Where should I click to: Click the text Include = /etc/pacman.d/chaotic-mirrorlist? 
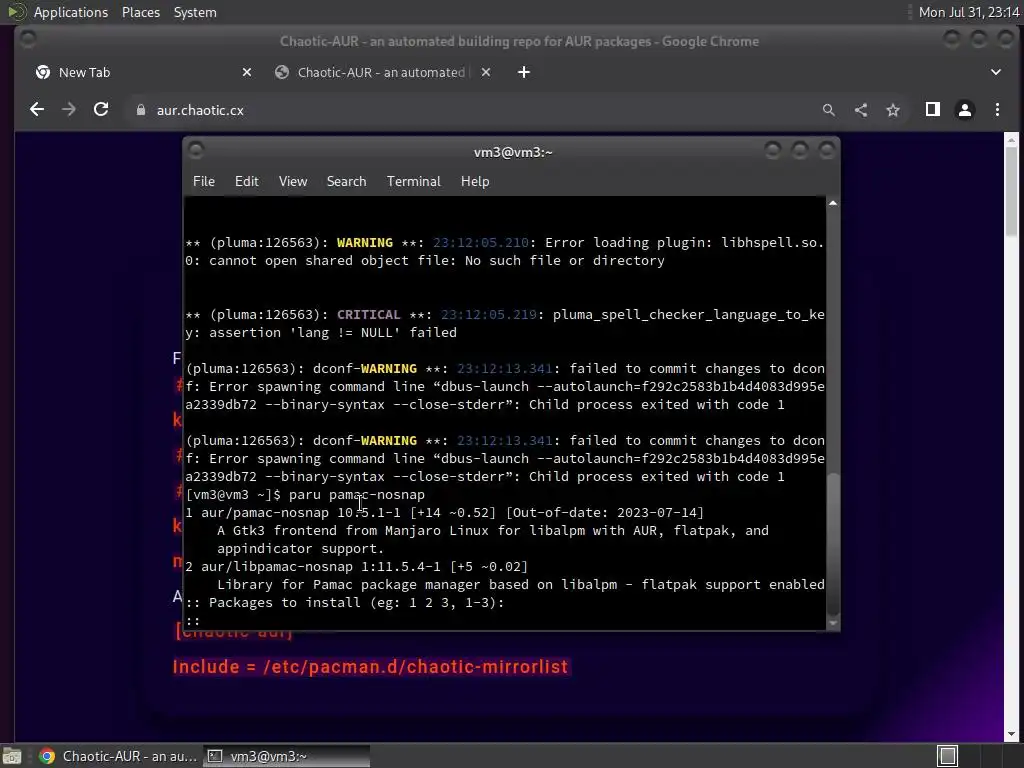(370, 667)
